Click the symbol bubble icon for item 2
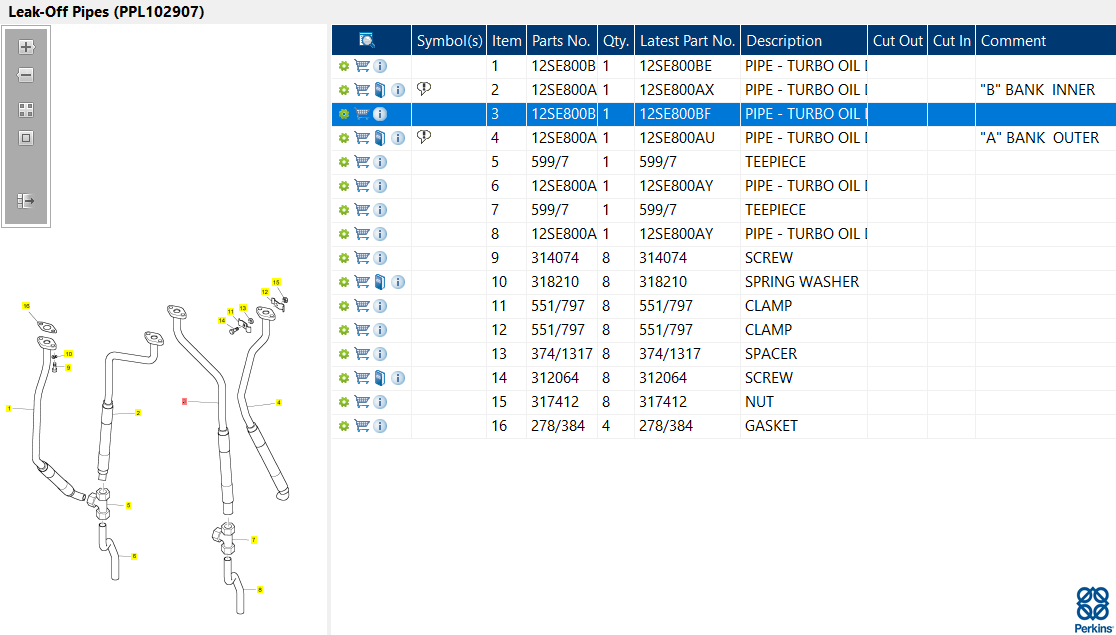1116x635 pixels. (x=424, y=89)
